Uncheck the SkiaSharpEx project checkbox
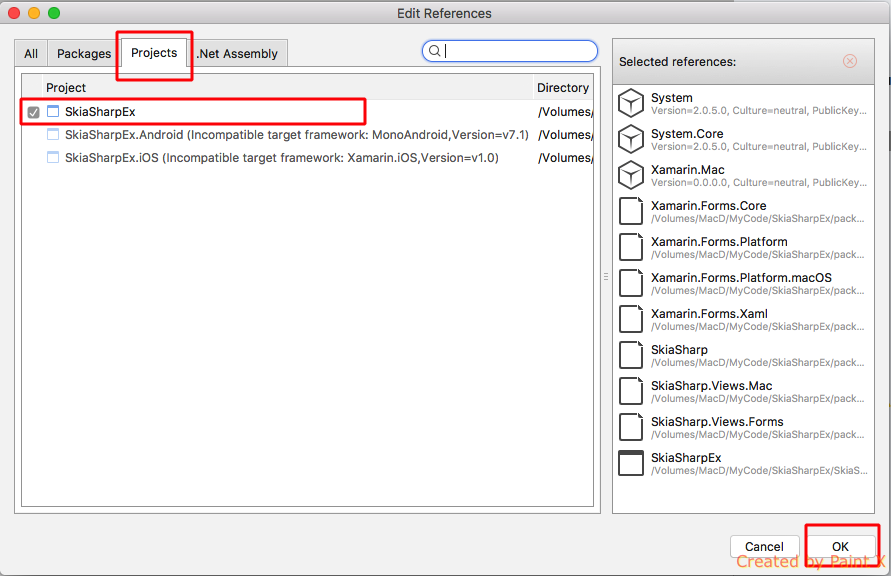Viewport: 891px width, 576px height. [34, 112]
